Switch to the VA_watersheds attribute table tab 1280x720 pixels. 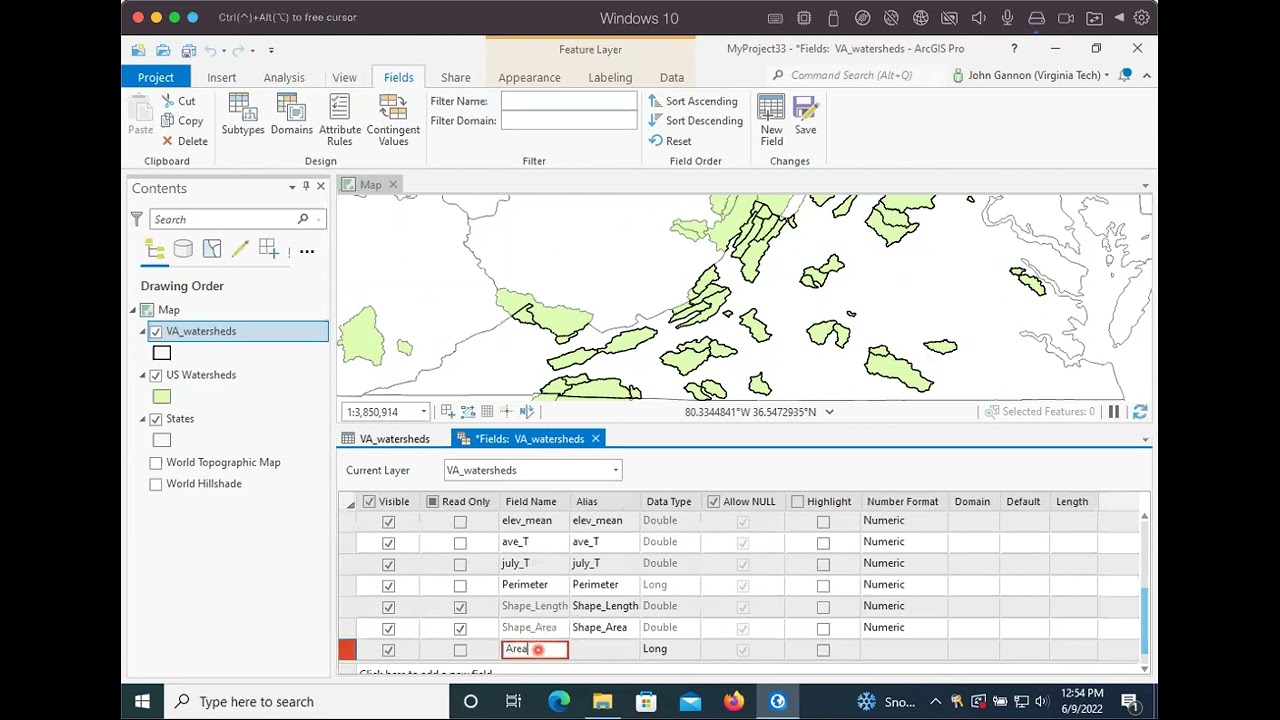pos(386,439)
